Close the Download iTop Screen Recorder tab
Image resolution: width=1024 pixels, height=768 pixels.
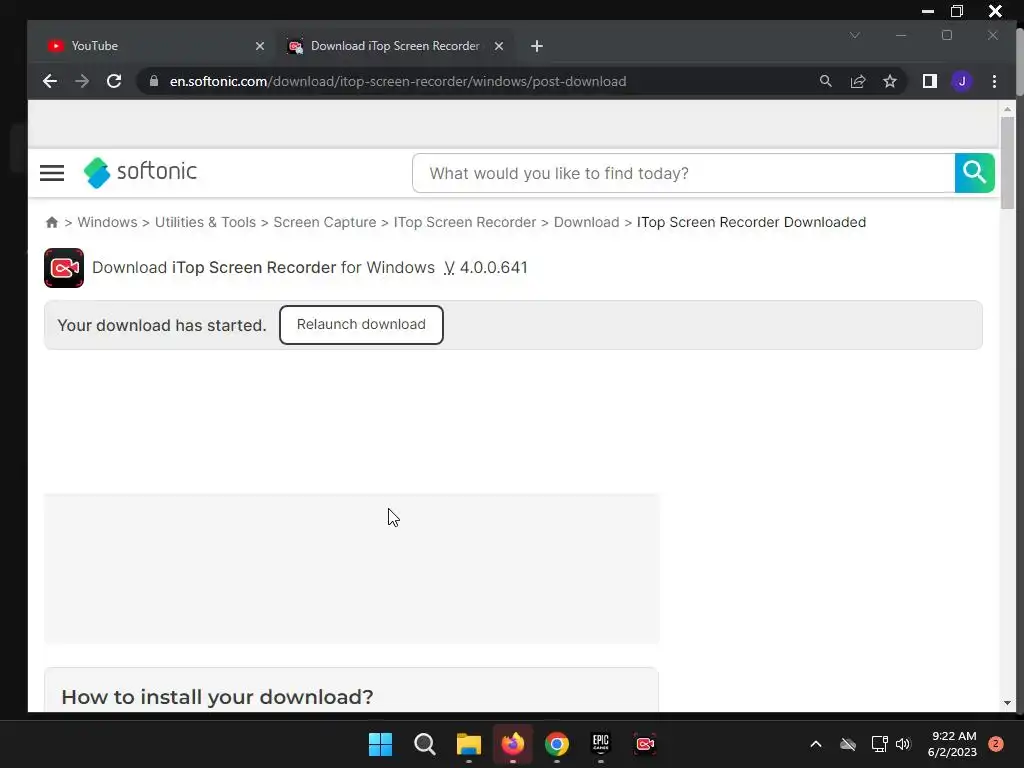tap(499, 46)
